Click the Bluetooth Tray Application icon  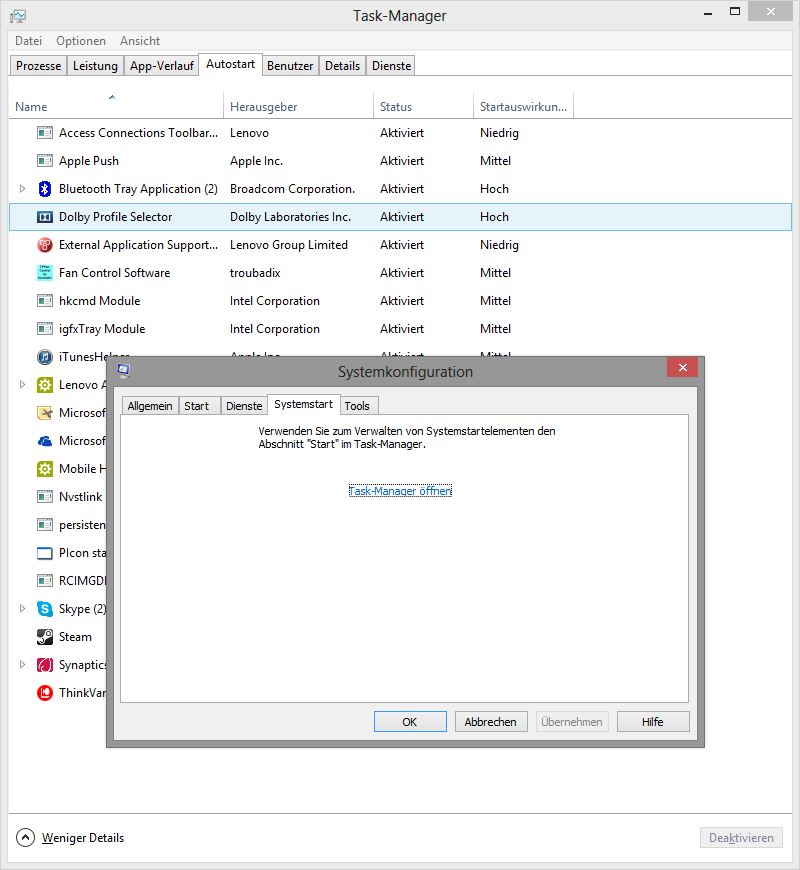pos(44,189)
